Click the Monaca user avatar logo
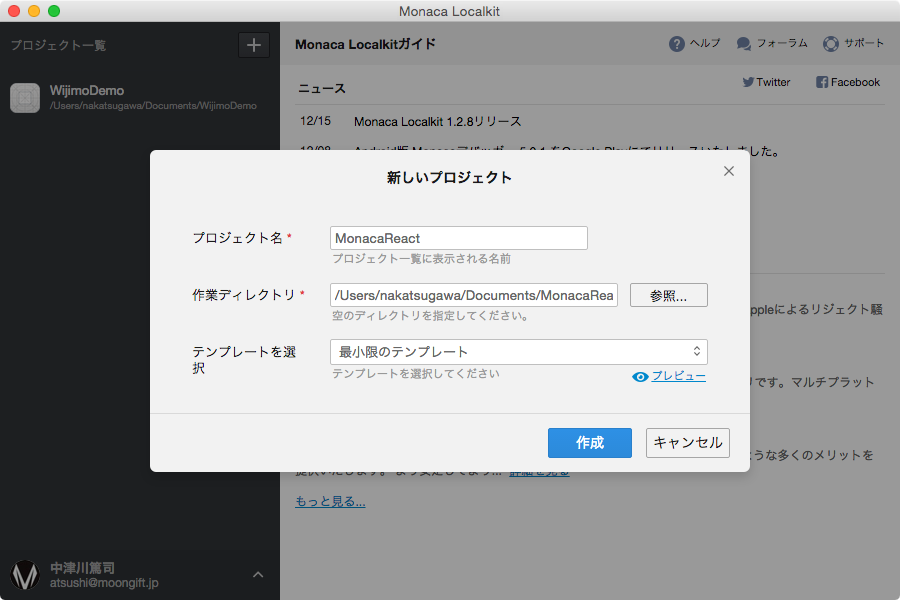This screenshot has height=600, width=900. tap(25, 574)
